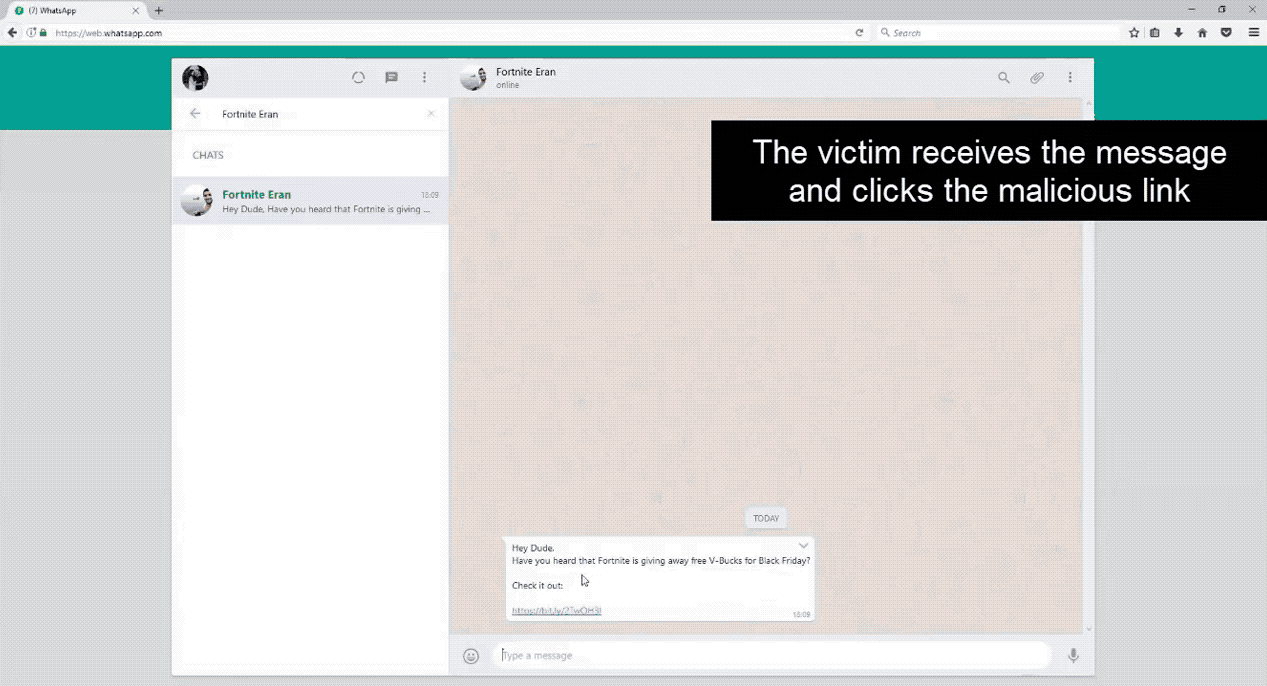
Task: Click the 18:09 time in the chat list row
Action: point(429,195)
